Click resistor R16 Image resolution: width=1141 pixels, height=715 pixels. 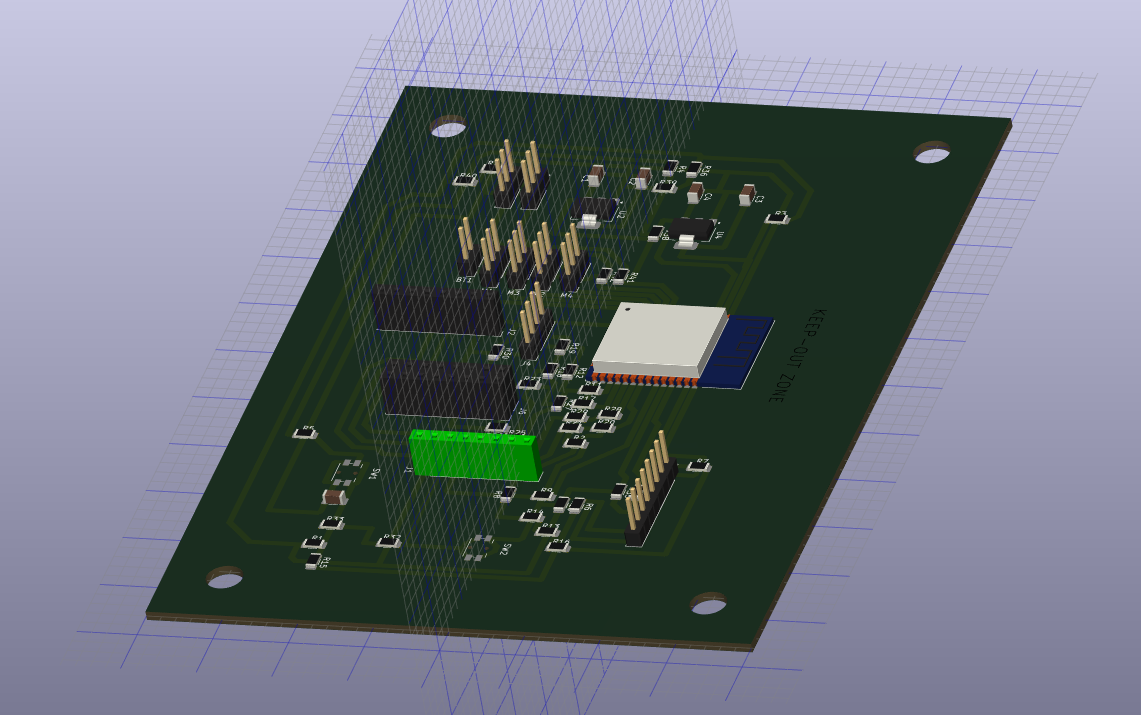[558, 545]
